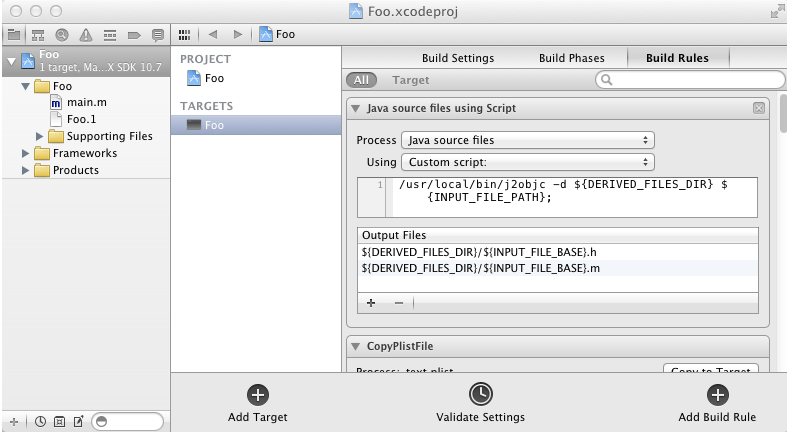Select the Target filter
This screenshot has width=787, height=432.
point(411,80)
